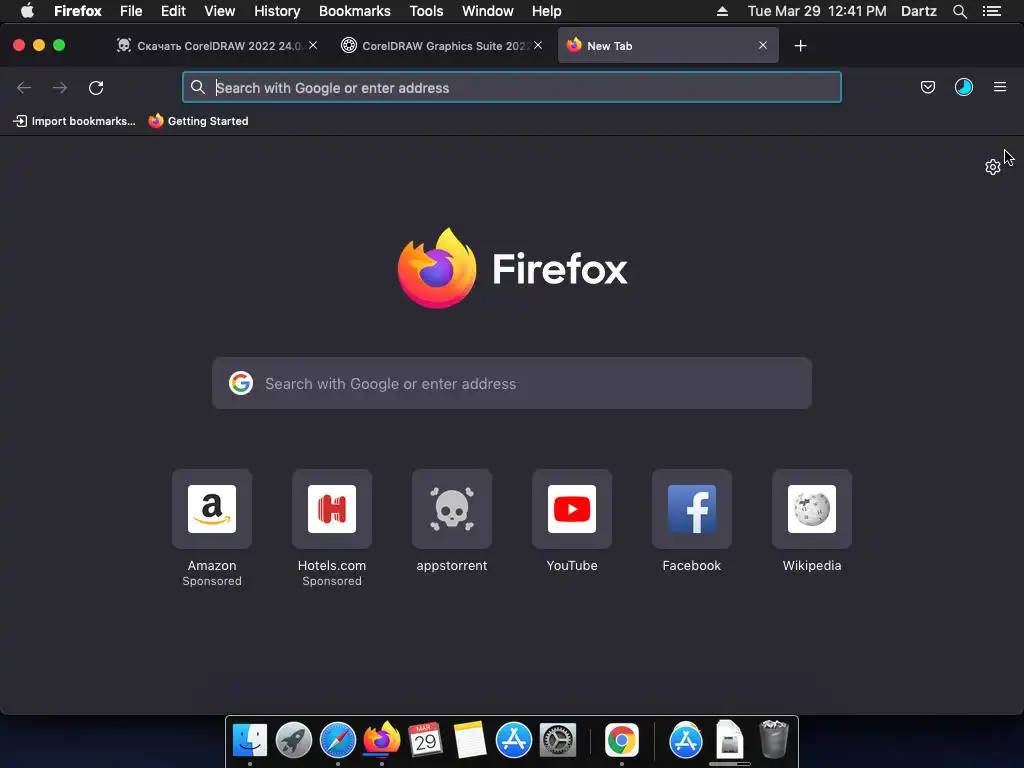
Task: Open the YouTube shortcut tile
Action: pyautogui.click(x=572, y=509)
